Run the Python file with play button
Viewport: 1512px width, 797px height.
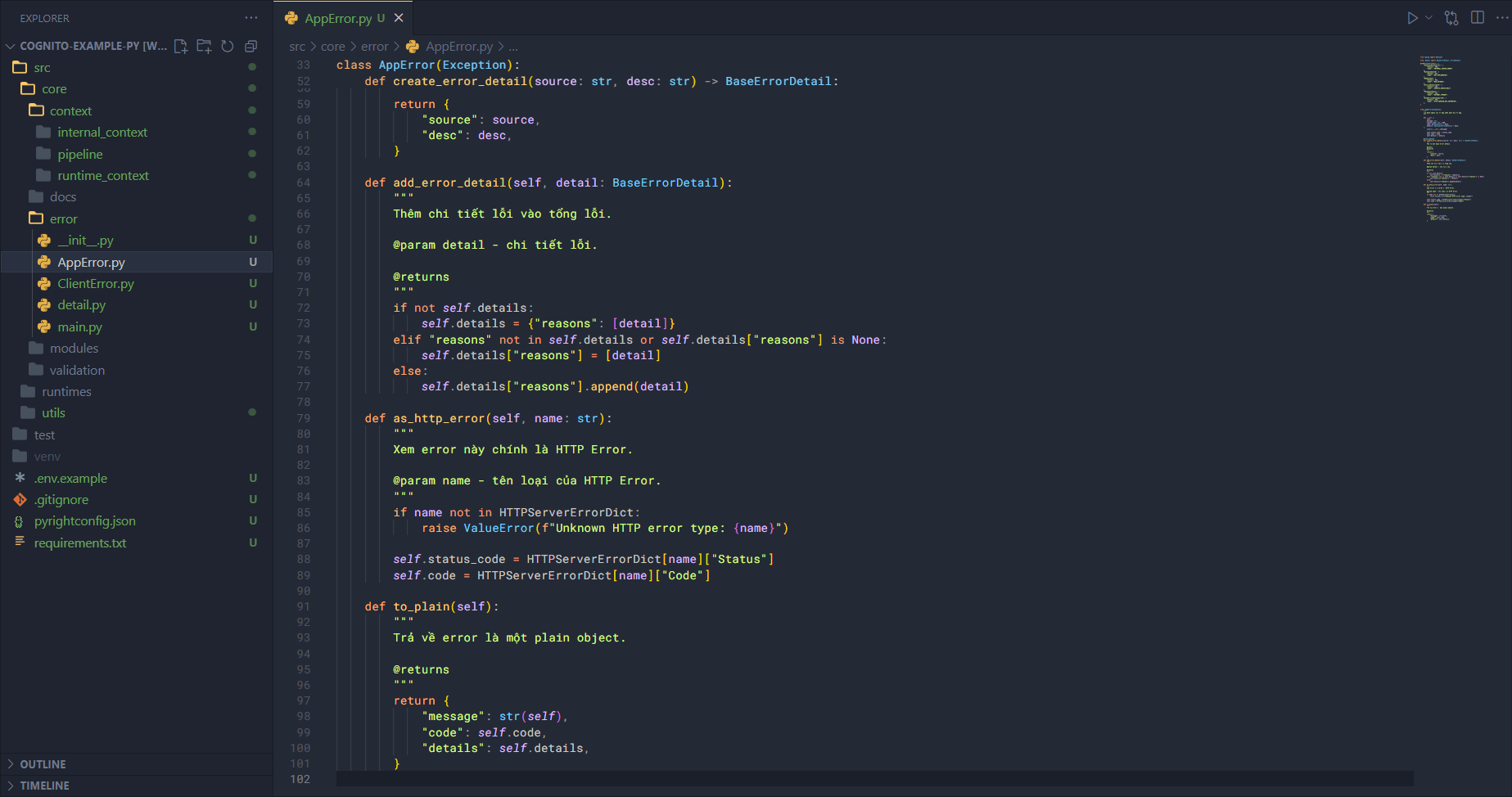(x=1412, y=18)
